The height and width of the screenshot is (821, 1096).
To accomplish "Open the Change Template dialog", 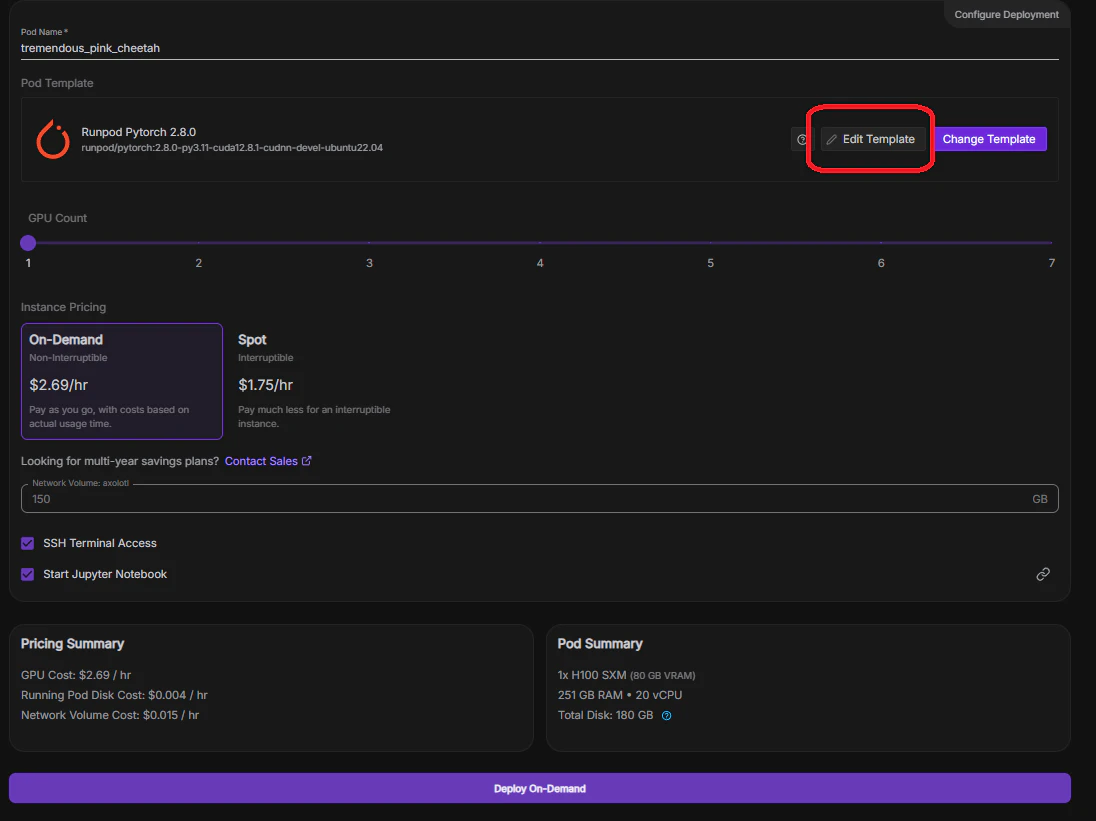I will 988,139.
